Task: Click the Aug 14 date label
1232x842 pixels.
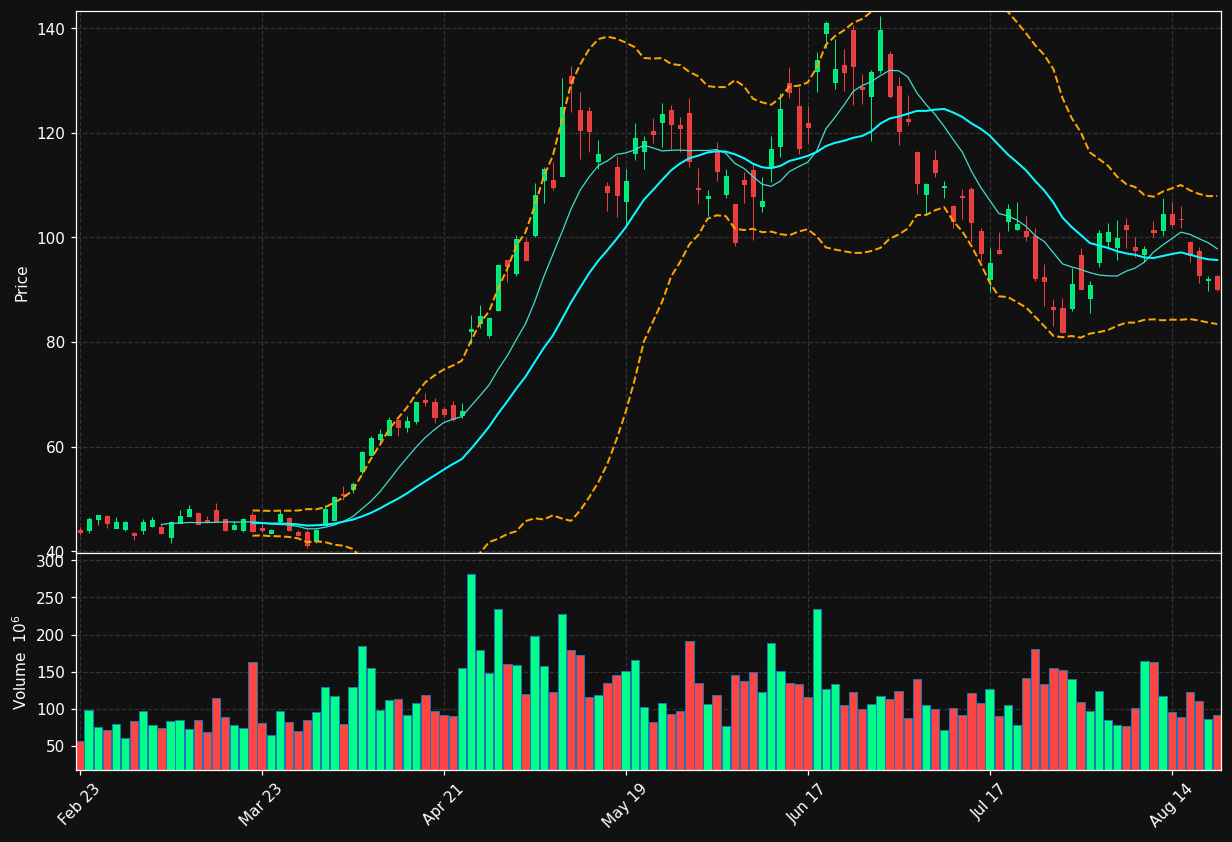Action: [x=1170, y=803]
